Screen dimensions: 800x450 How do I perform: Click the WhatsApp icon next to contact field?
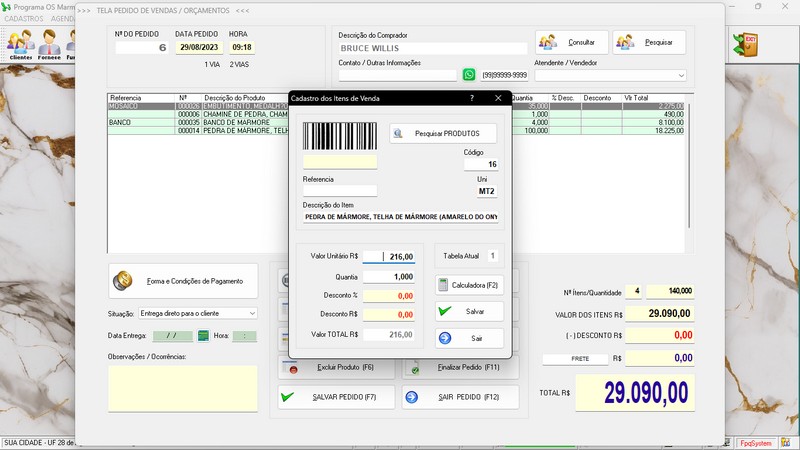(468, 75)
